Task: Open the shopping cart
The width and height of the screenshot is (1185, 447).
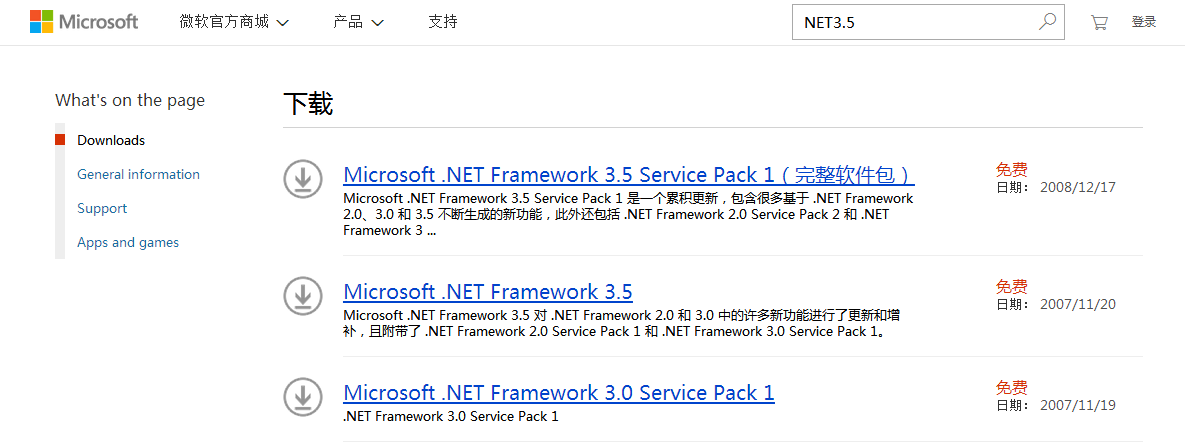Action: 1099,22
